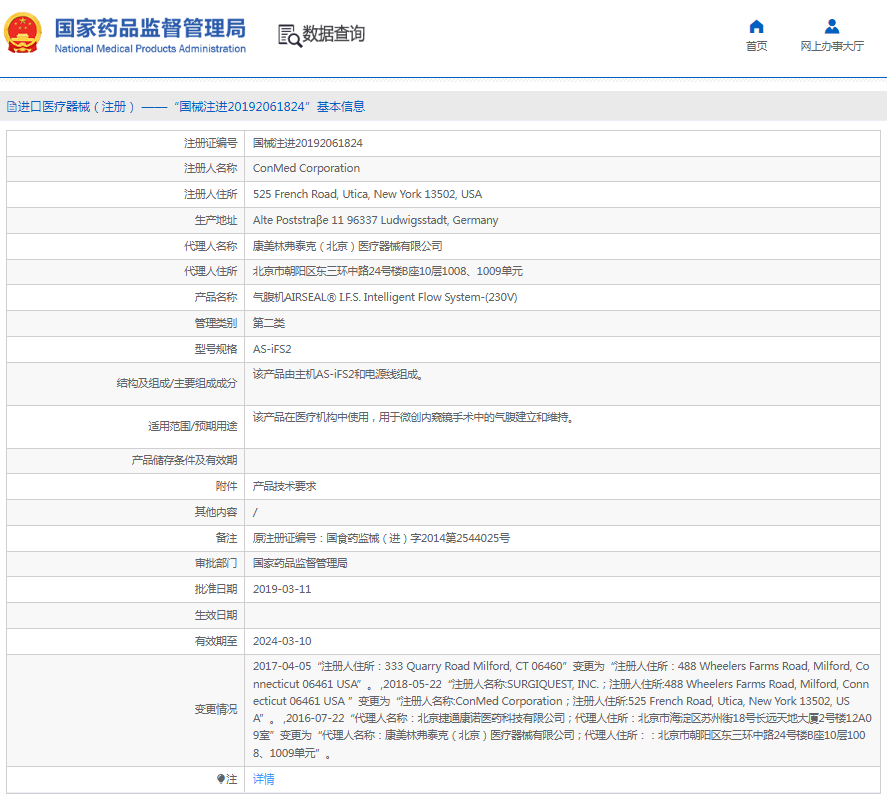The image size is (887, 801).
Task: Click the 生效日期 row label
Action: tap(216, 615)
